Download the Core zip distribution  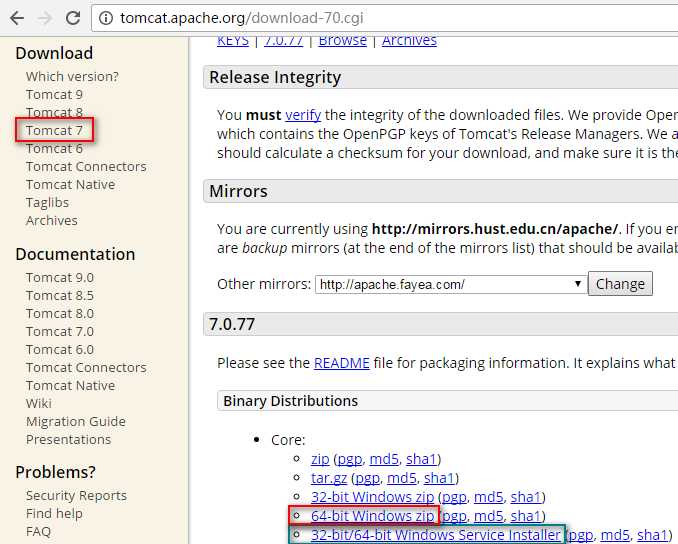320,459
